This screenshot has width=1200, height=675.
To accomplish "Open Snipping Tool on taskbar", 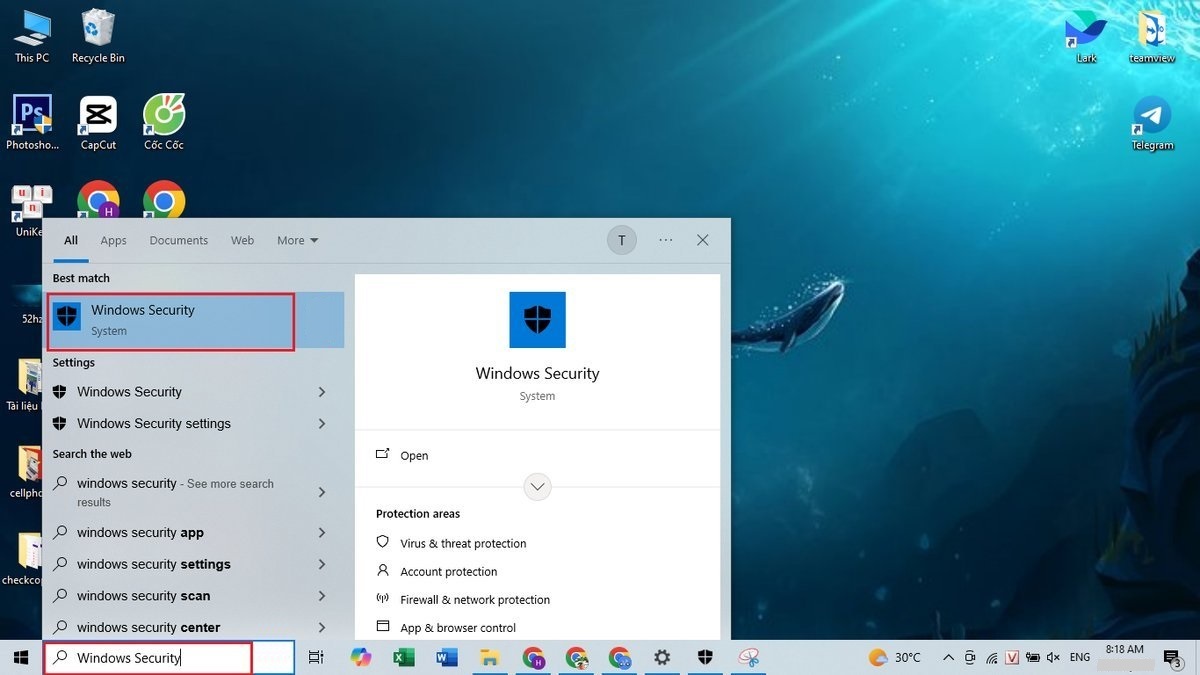I will [748, 658].
